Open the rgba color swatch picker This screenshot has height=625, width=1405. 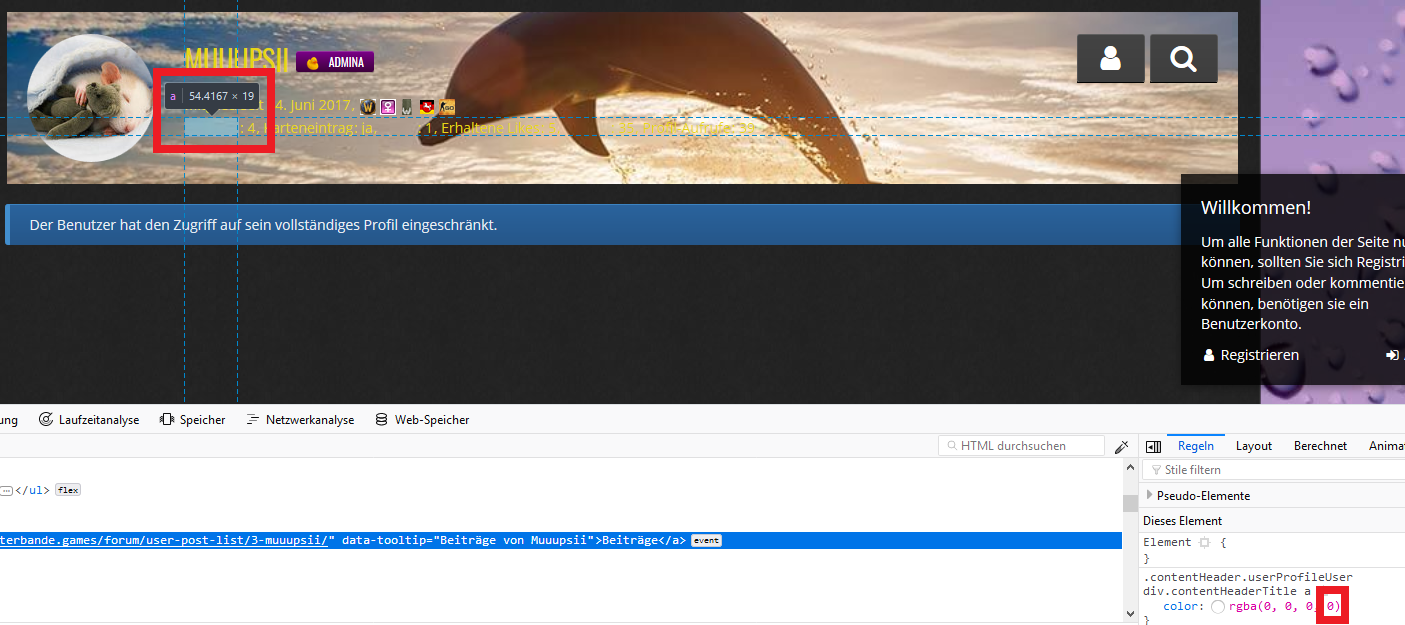tap(1217, 607)
